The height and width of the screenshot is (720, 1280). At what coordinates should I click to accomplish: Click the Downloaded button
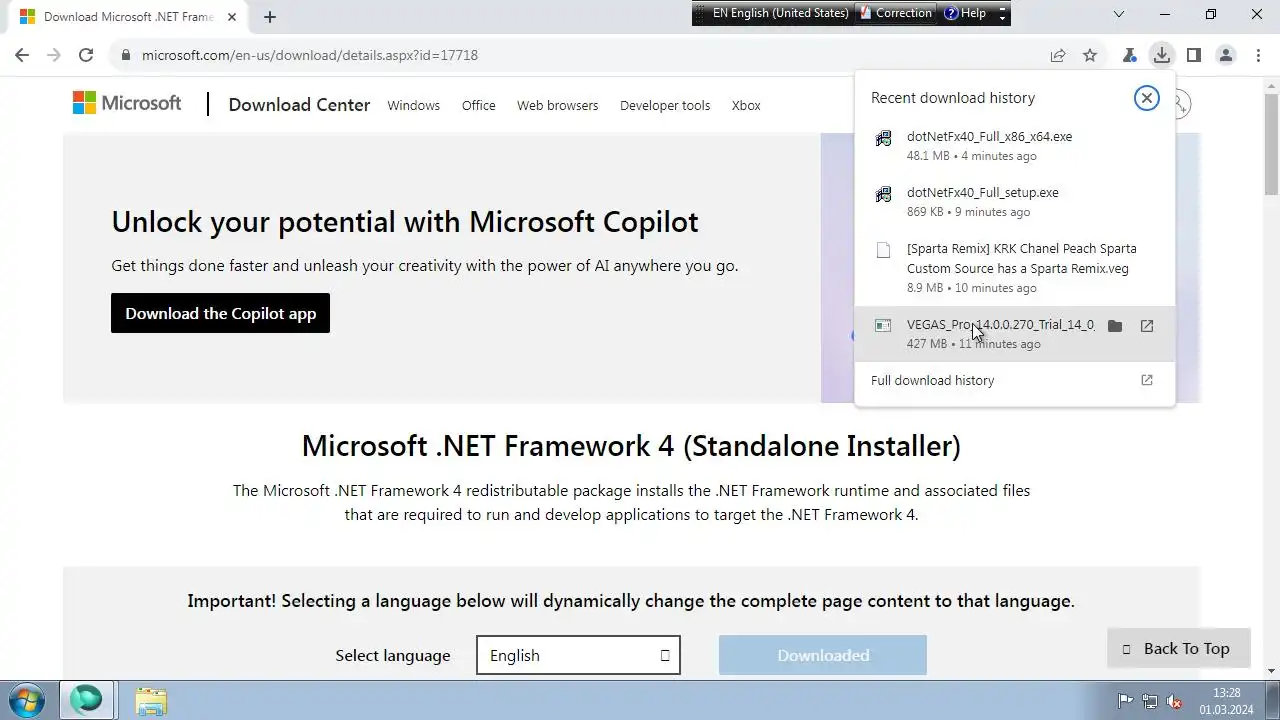(823, 655)
